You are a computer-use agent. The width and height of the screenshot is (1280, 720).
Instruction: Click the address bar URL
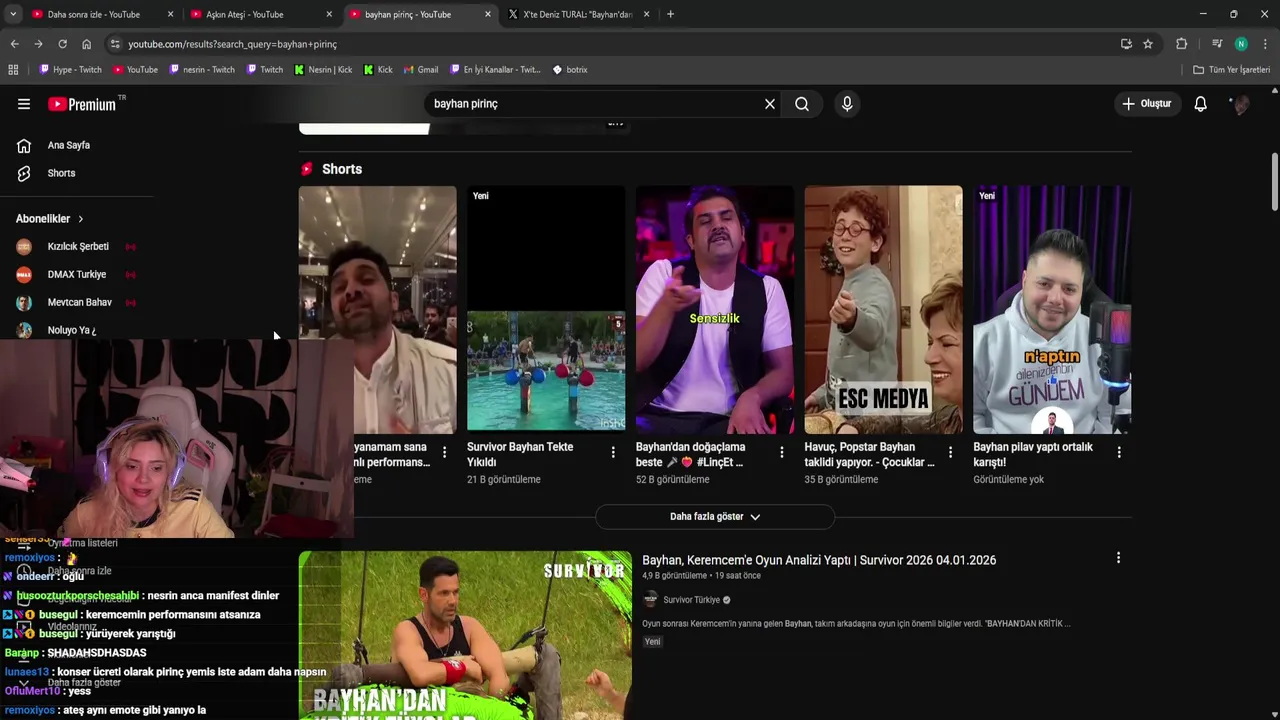pyautogui.click(x=232, y=44)
